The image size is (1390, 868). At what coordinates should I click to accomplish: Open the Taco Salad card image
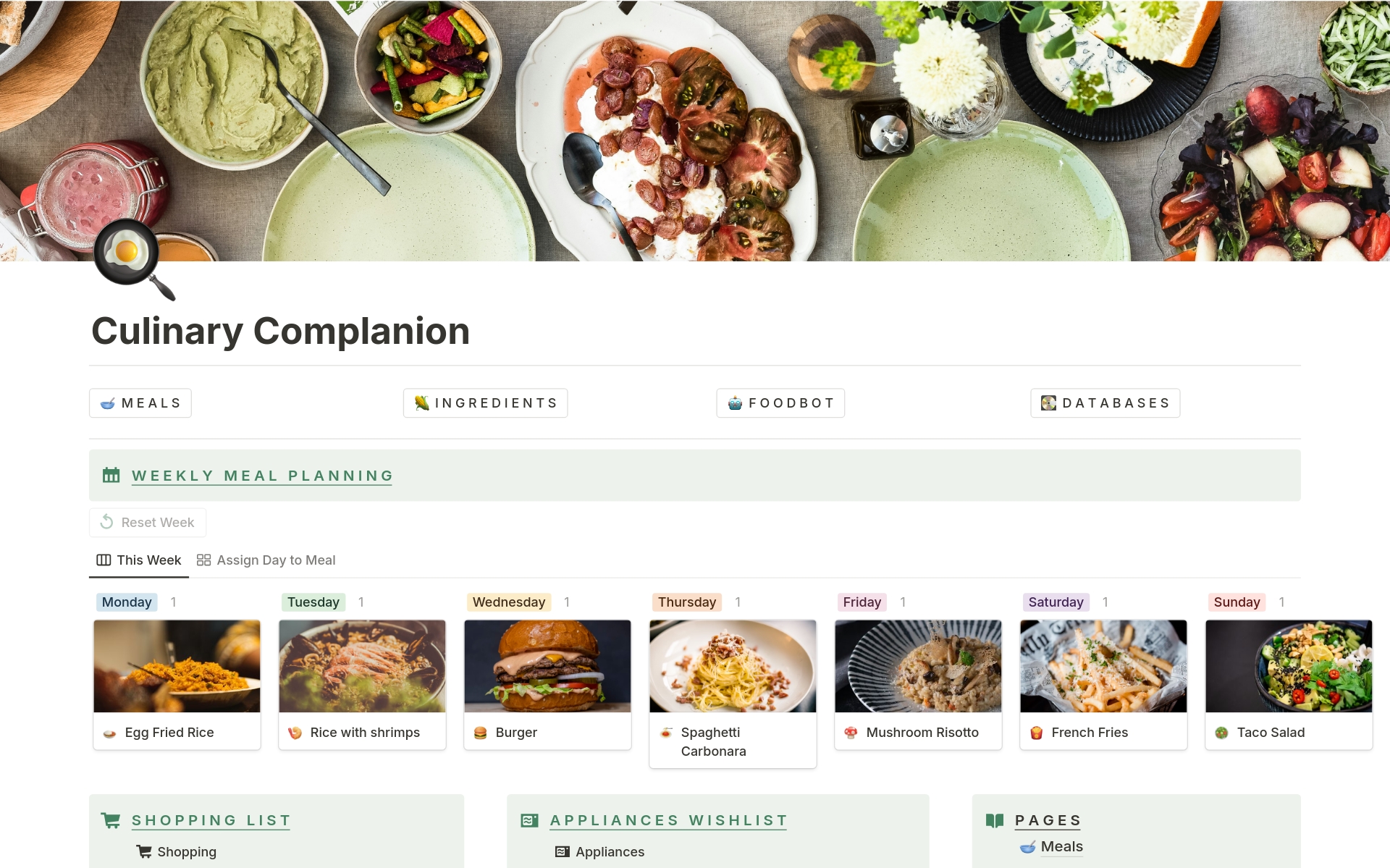pos(1289,666)
